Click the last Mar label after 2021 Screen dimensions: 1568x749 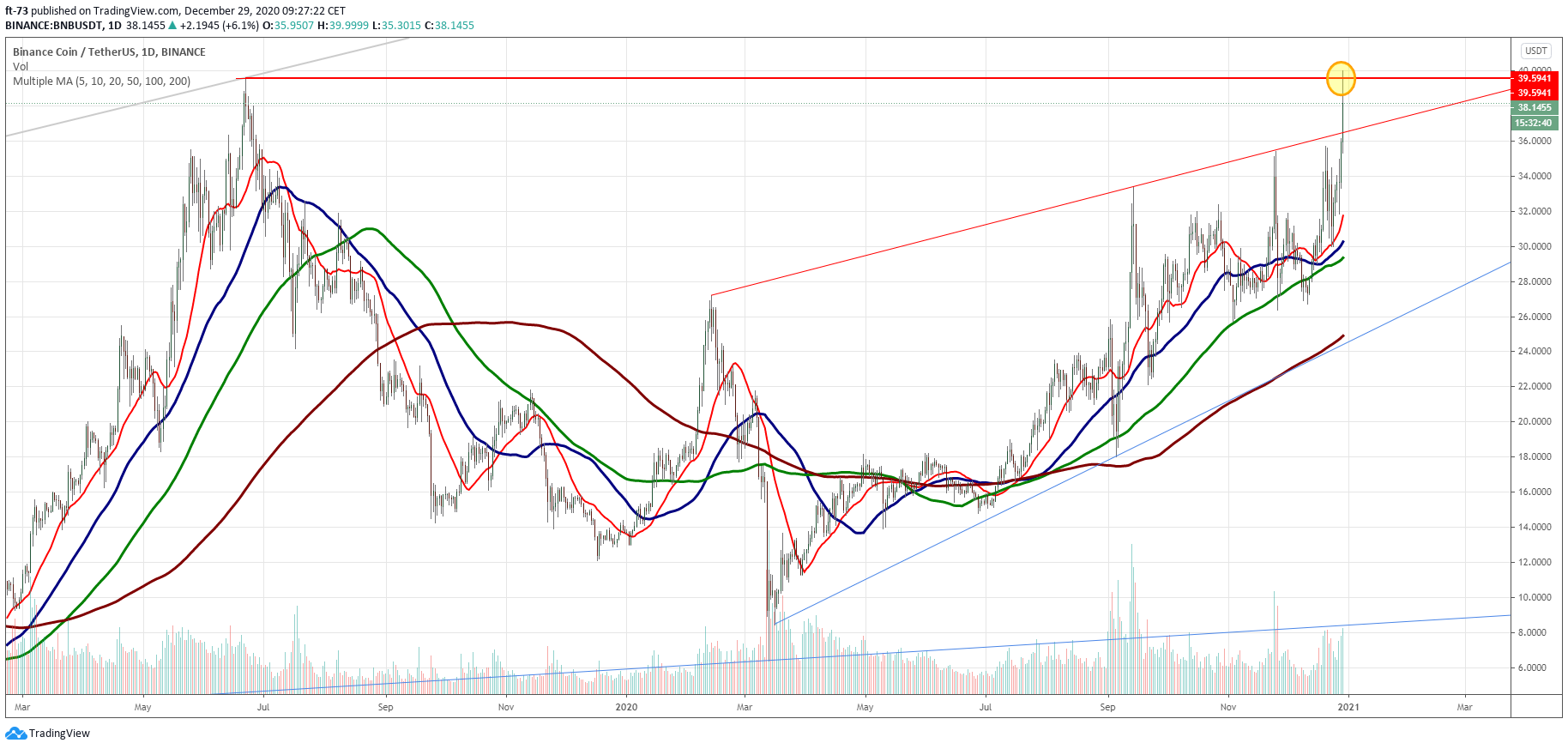(1465, 708)
